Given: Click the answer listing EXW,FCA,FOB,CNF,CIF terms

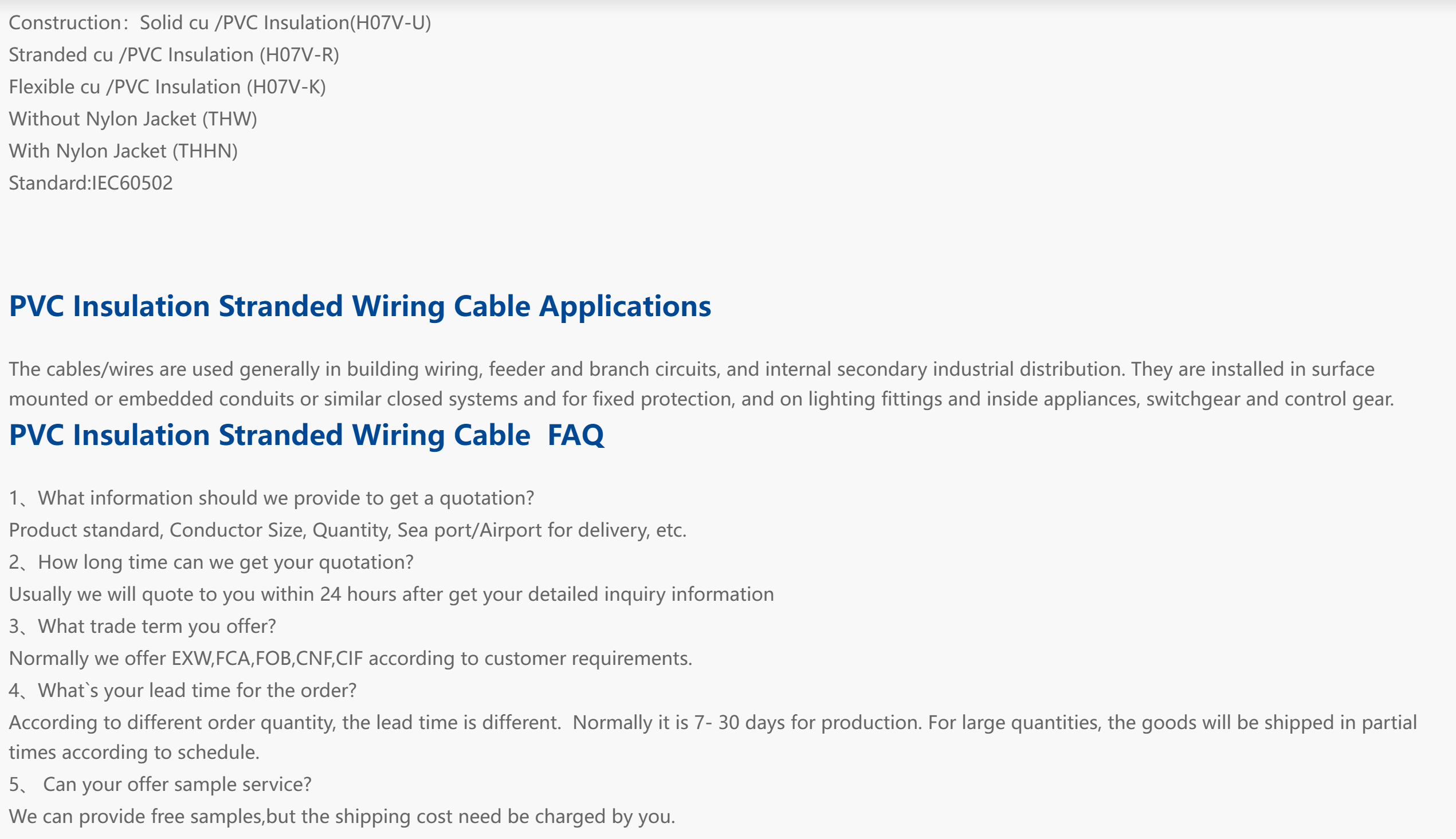Looking at the screenshot, I should [x=351, y=658].
